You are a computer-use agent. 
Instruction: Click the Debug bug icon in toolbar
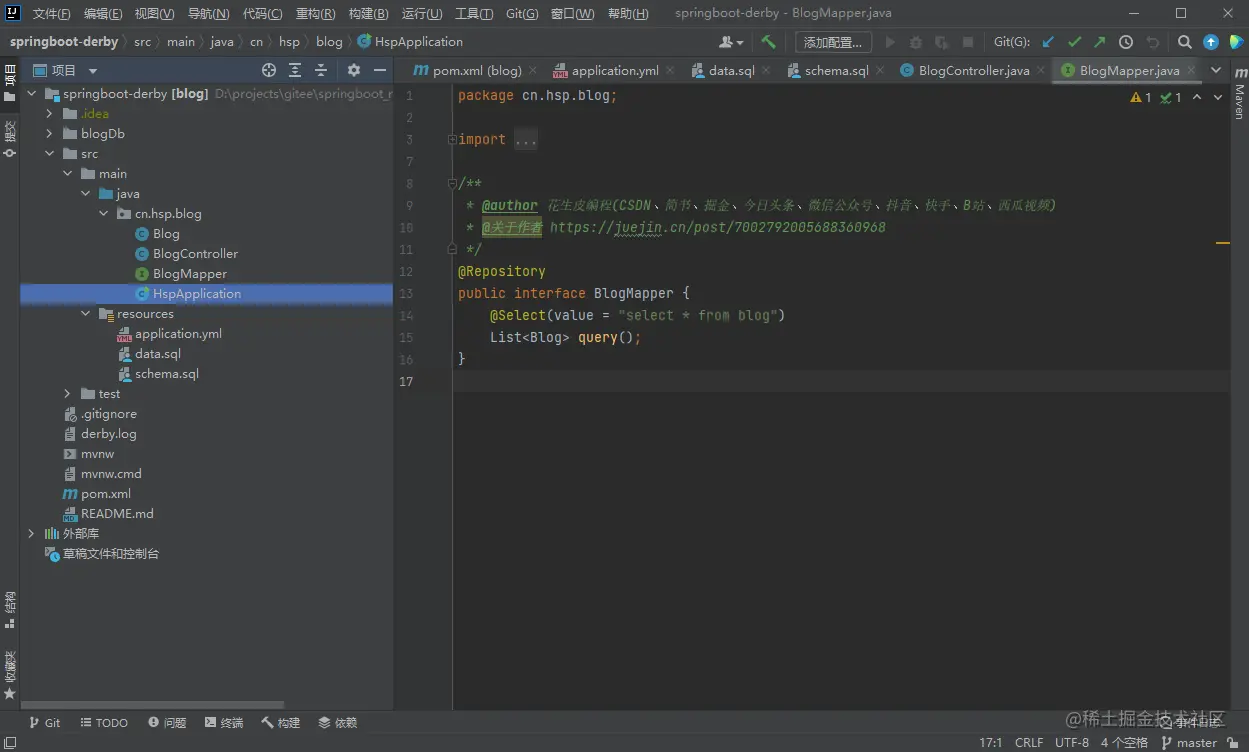click(x=916, y=42)
